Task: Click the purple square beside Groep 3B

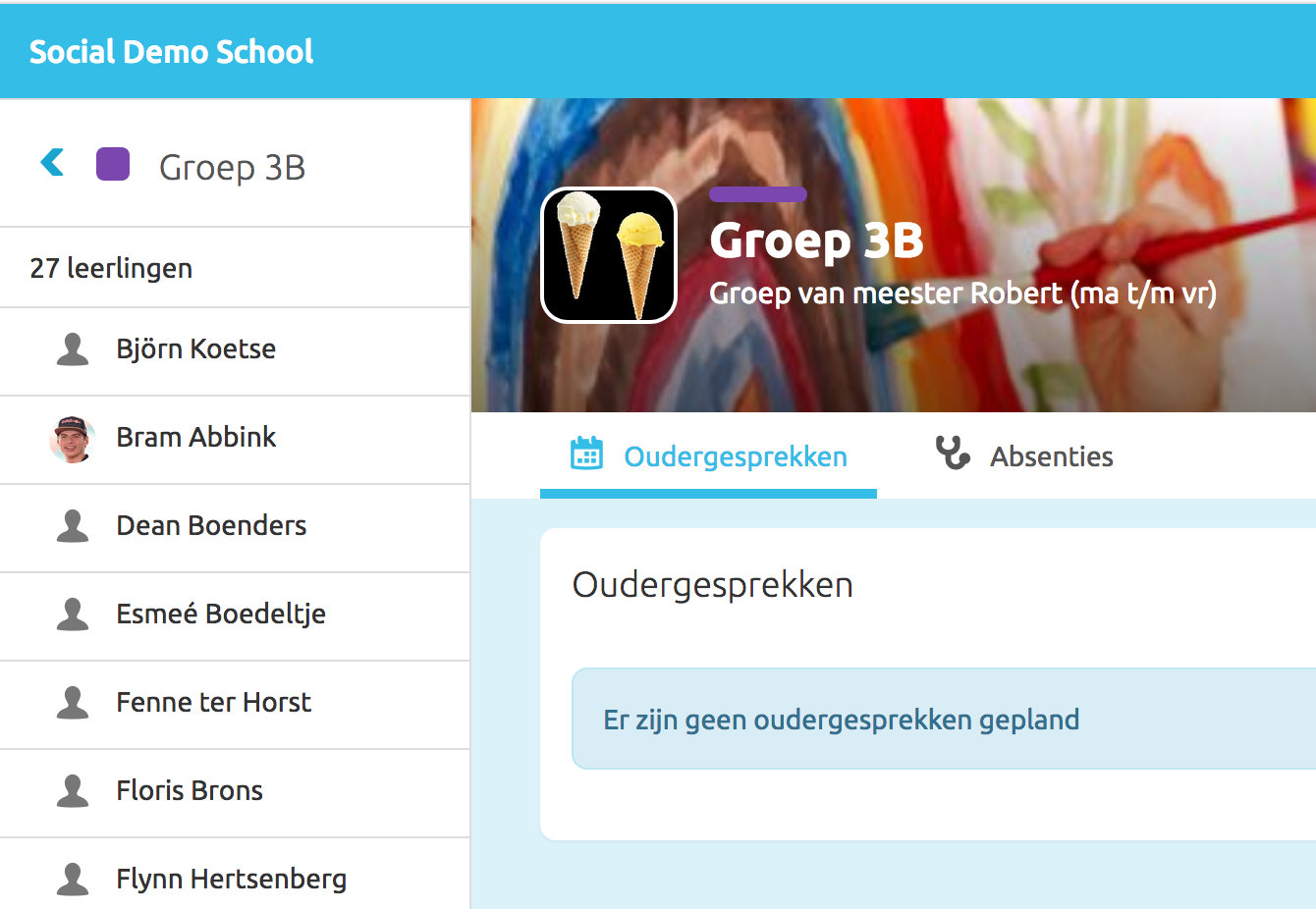Action: (113, 164)
